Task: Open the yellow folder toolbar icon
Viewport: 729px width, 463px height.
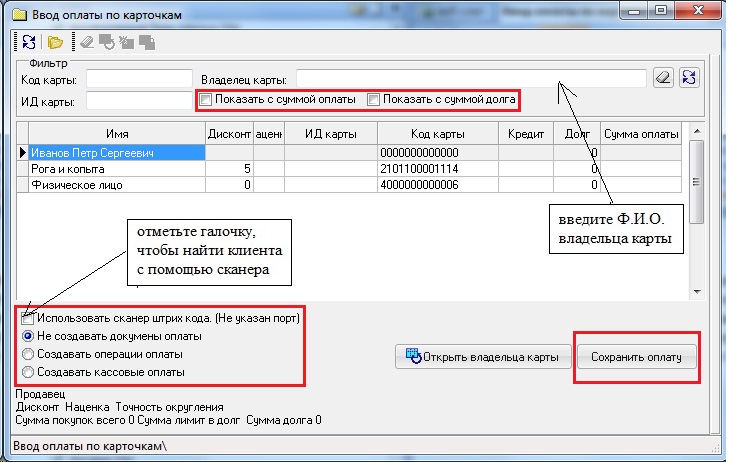Action: pos(55,43)
